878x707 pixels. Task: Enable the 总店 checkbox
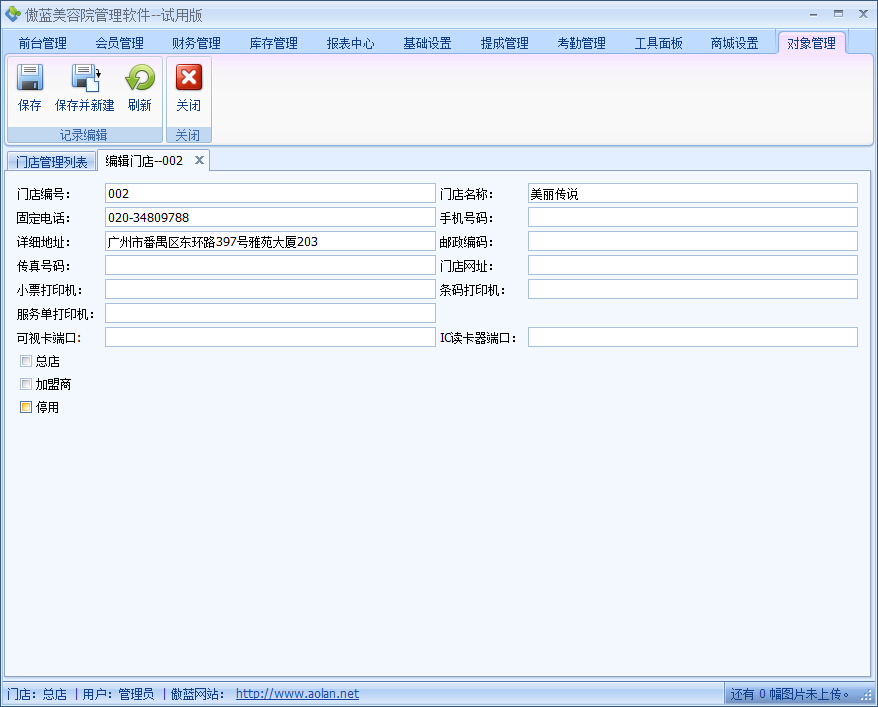[x=25, y=361]
